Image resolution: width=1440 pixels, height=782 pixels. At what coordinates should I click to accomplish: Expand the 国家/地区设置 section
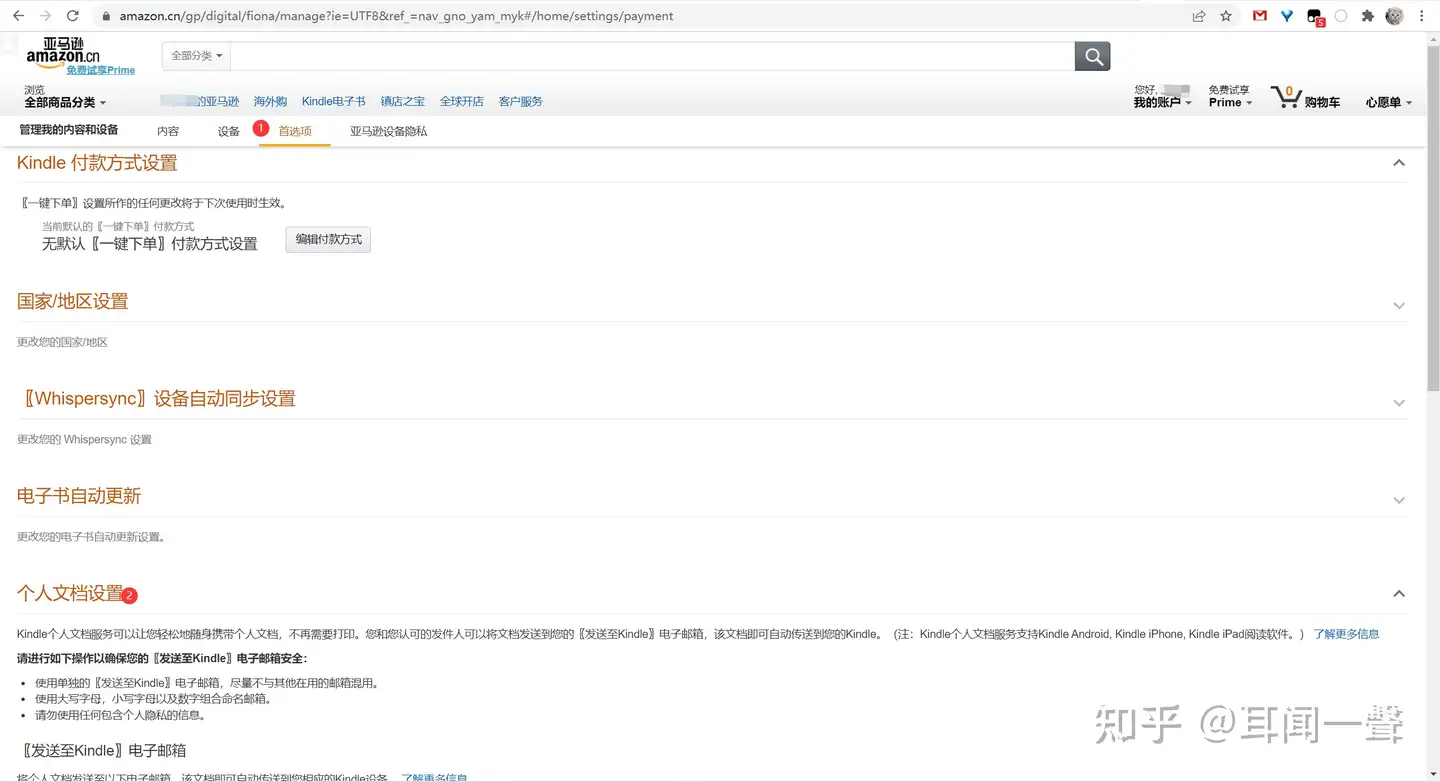pyautogui.click(x=1399, y=306)
